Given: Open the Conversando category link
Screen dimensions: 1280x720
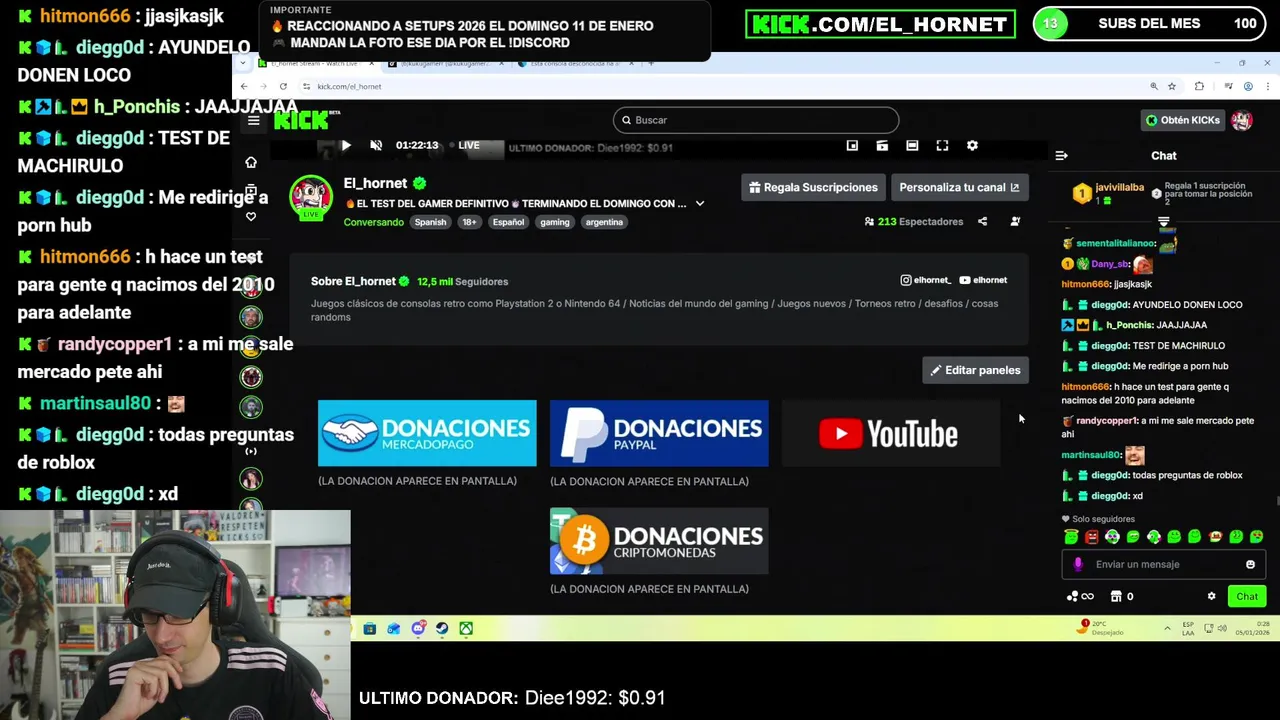Looking at the screenshot, I should (374, 222).
